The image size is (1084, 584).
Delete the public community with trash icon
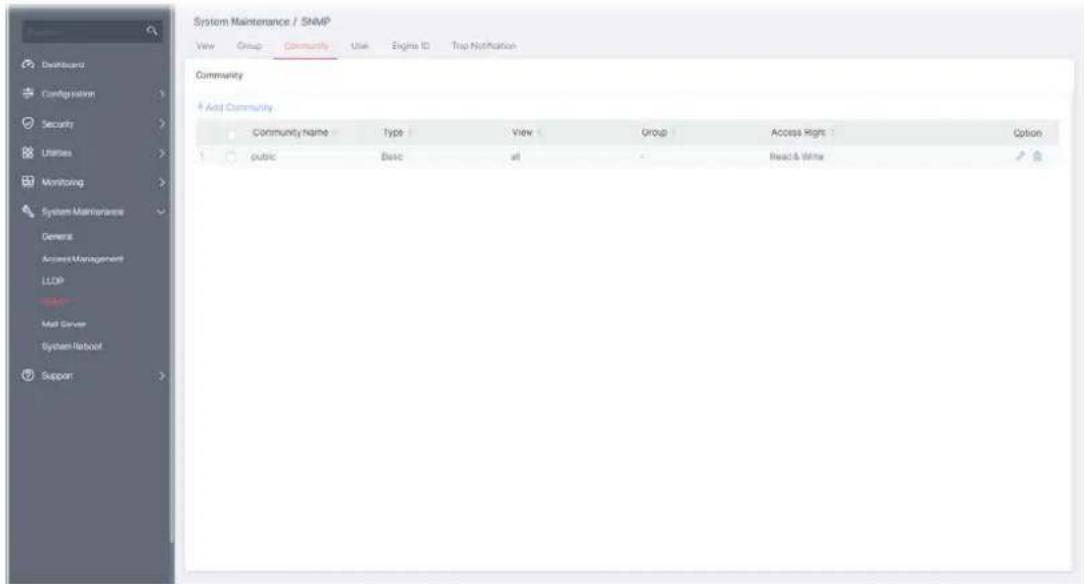tap(1037, 156)
